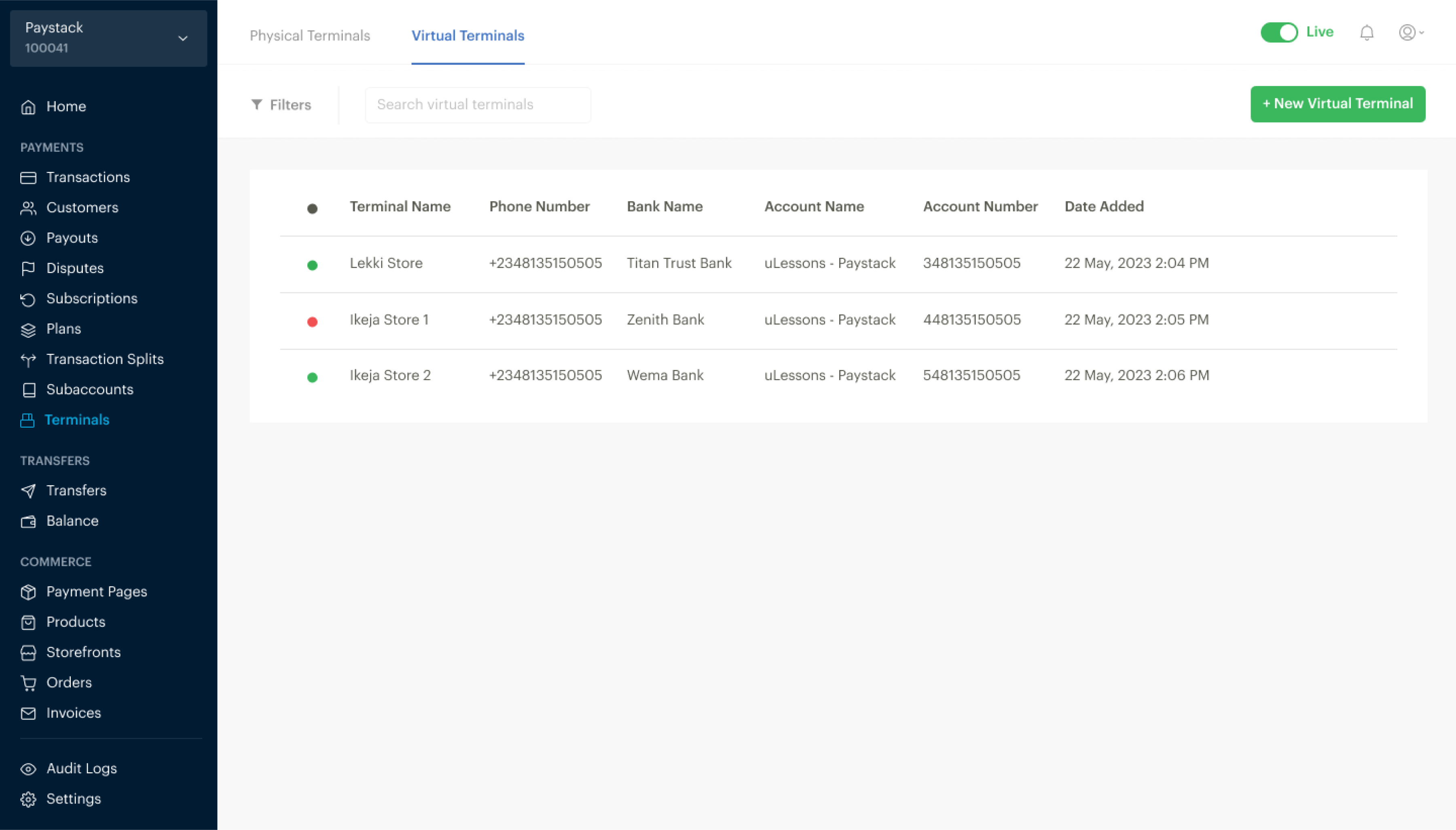
Task: Click the Customers people icon
Action: pos(28,208)
